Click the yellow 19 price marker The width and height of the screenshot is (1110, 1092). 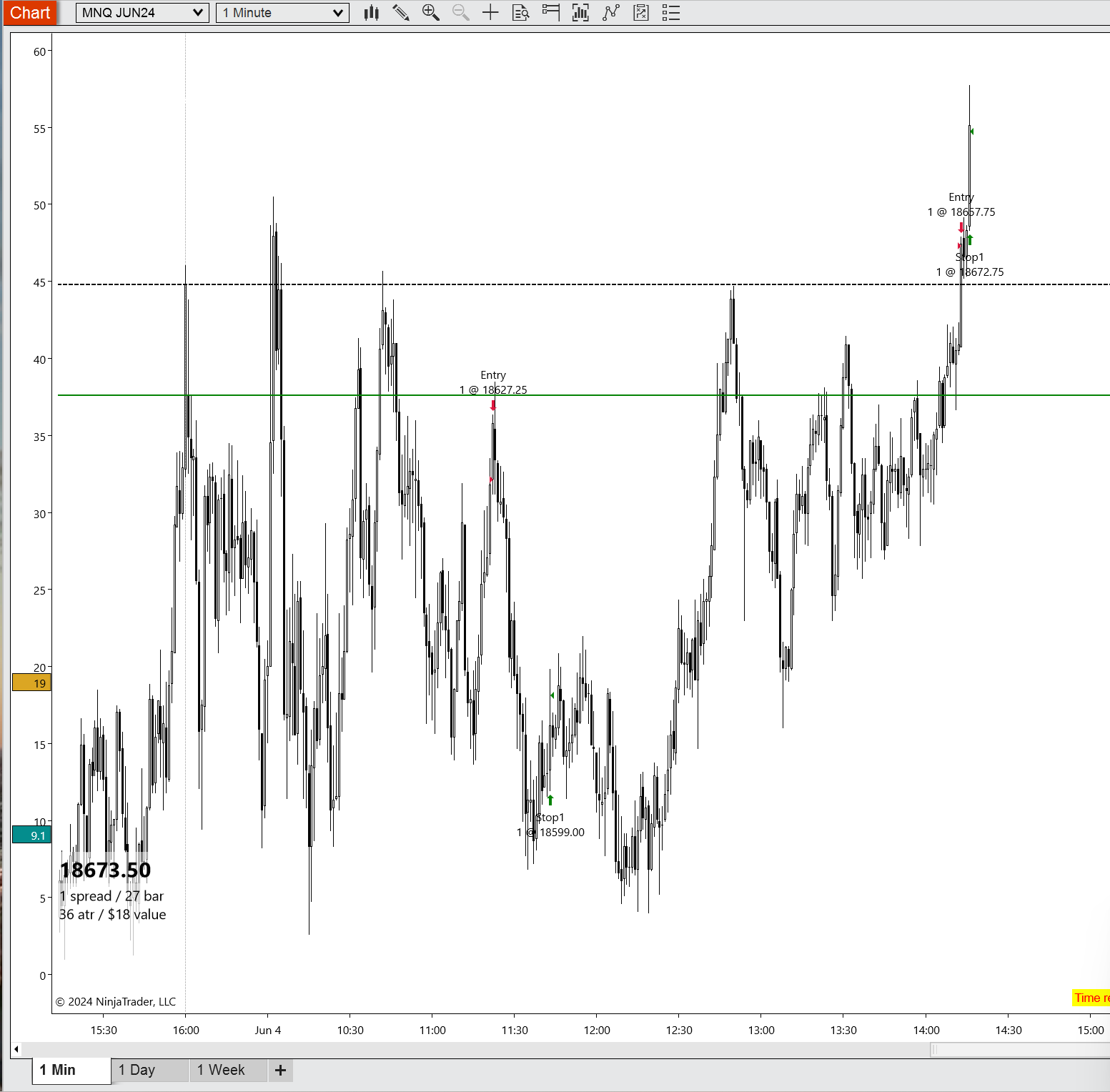click(31, 682)
